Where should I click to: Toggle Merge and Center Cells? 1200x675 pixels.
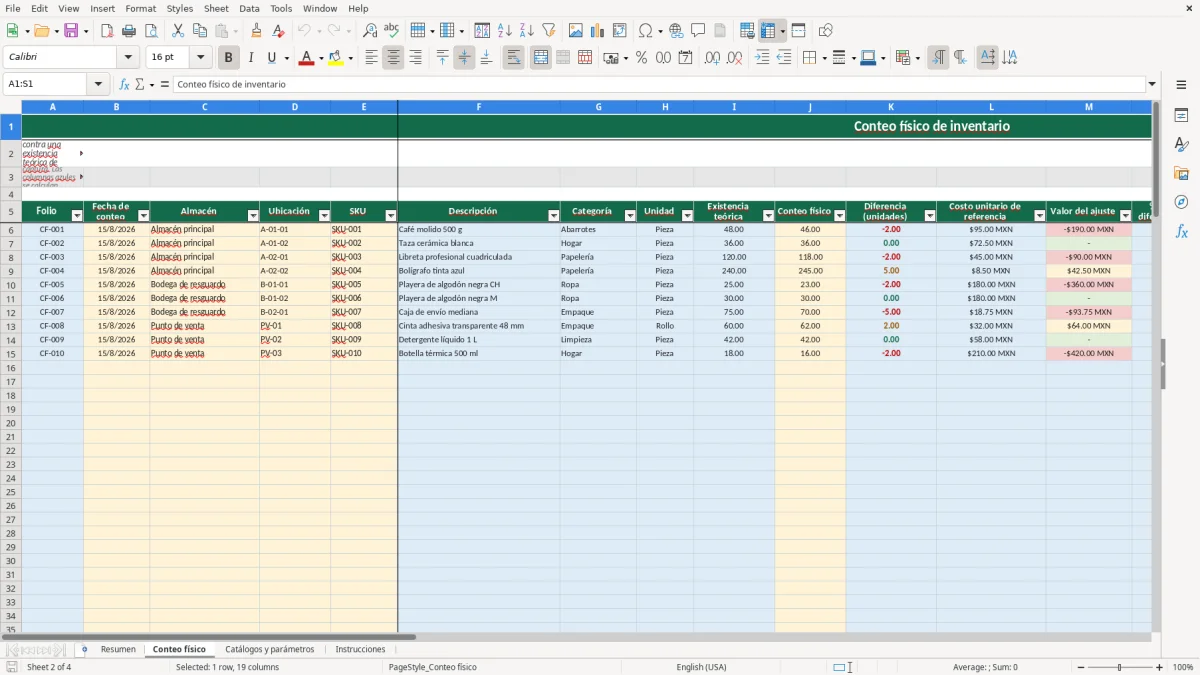[540, 58]
